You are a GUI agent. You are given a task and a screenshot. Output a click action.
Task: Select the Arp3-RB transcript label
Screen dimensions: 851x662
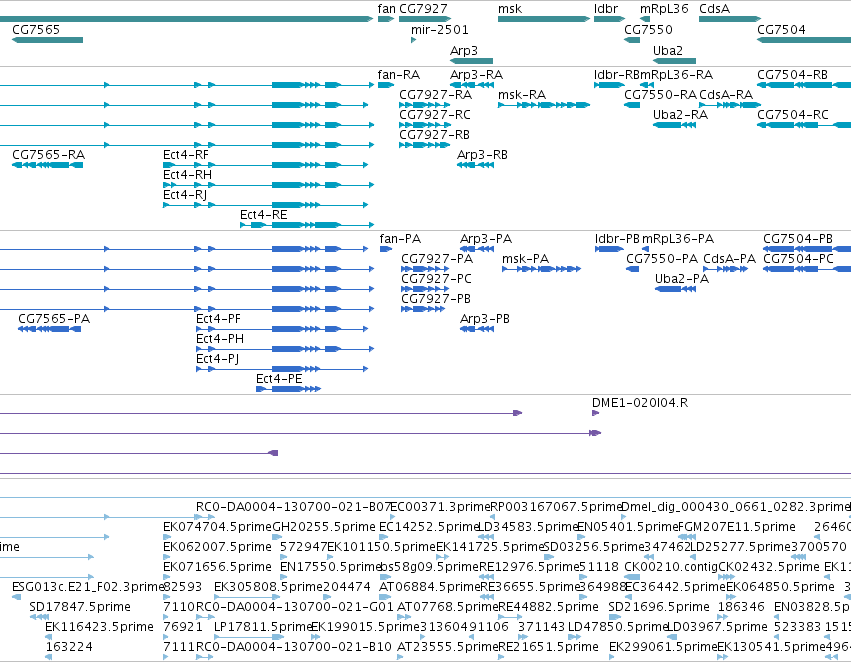pos(482,155)
